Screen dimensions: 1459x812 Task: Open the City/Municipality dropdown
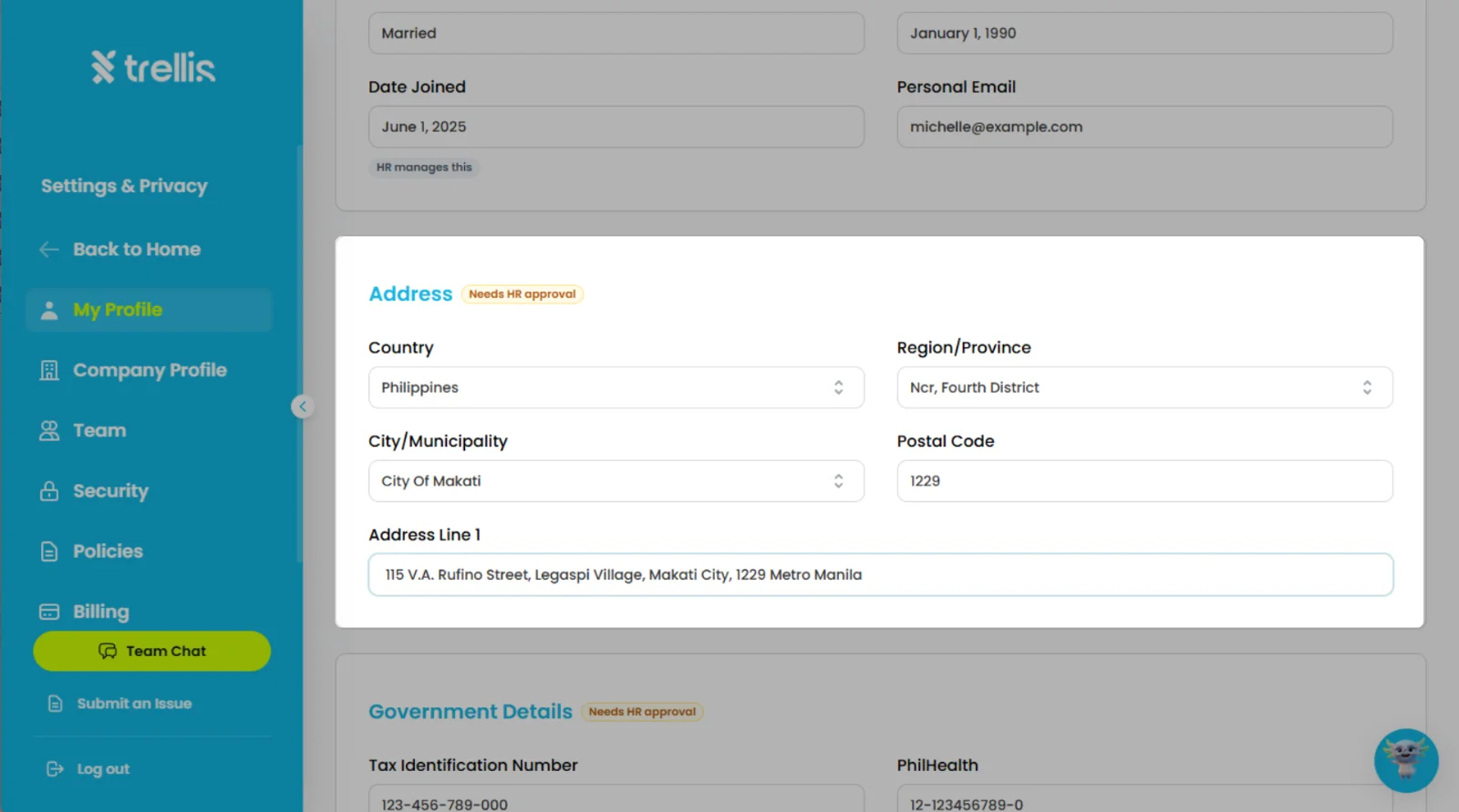[616, 481]
